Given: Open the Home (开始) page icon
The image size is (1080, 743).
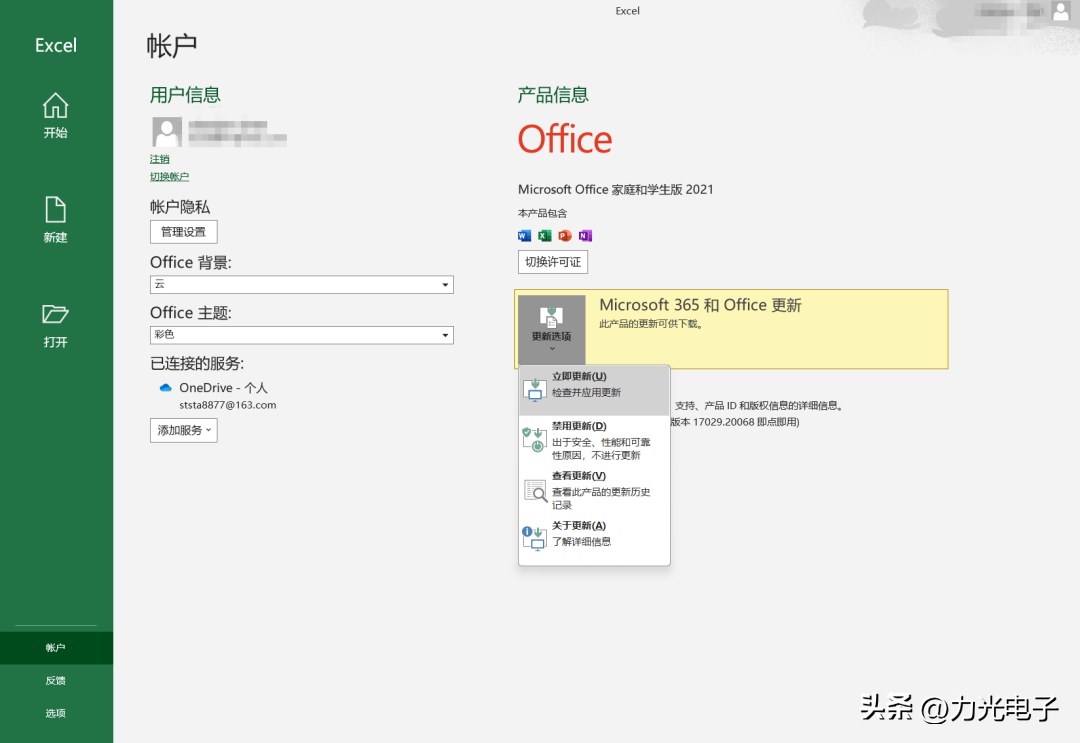Looking at the screenshot, I should [x=55, y=106].
